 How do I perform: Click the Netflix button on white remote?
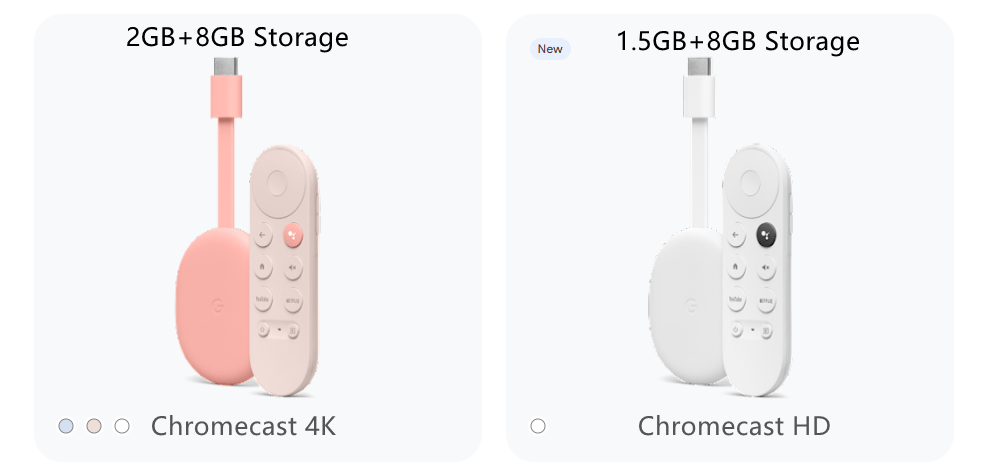(x=766, y=300)
